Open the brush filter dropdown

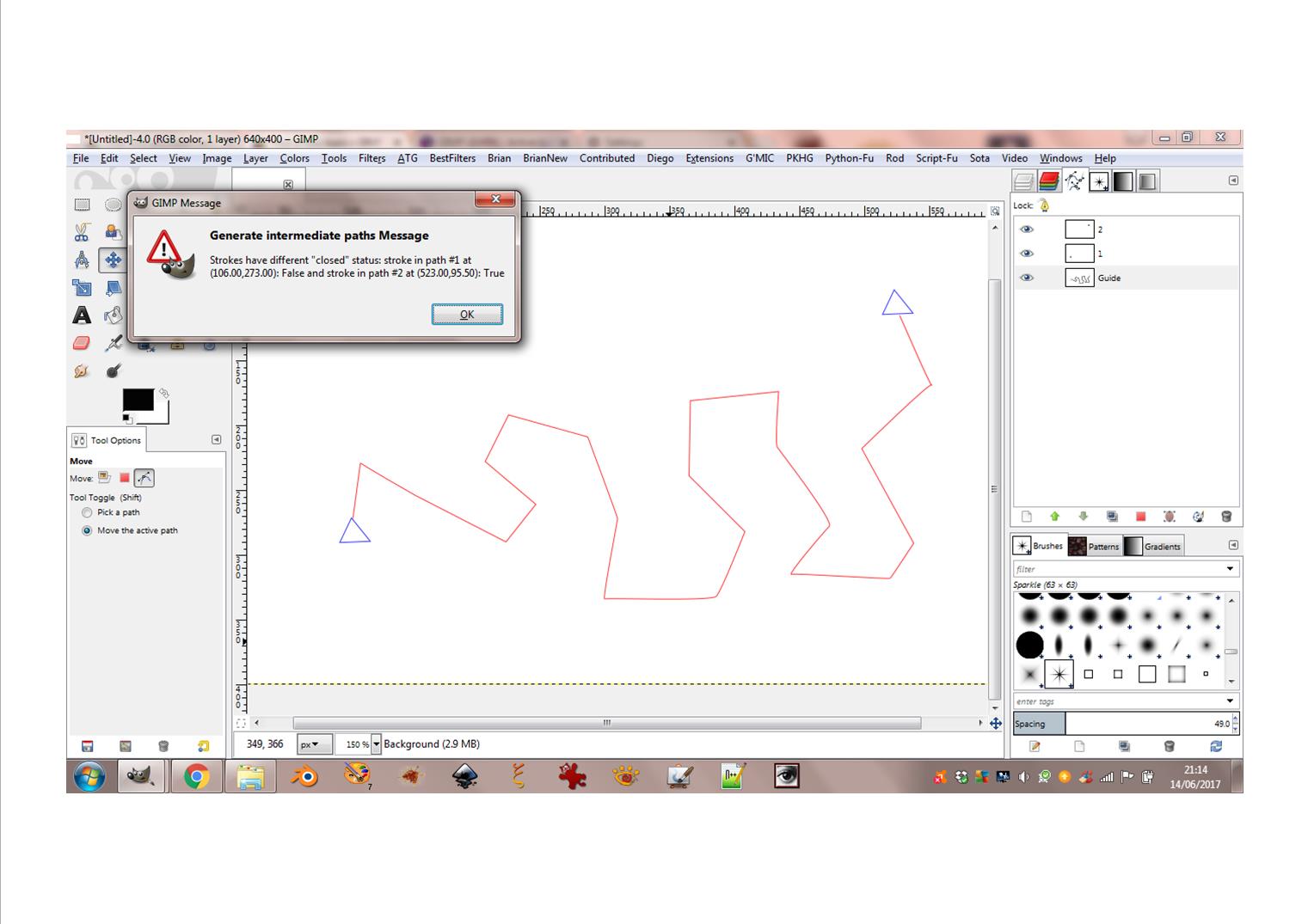[x=1230, y=569]
